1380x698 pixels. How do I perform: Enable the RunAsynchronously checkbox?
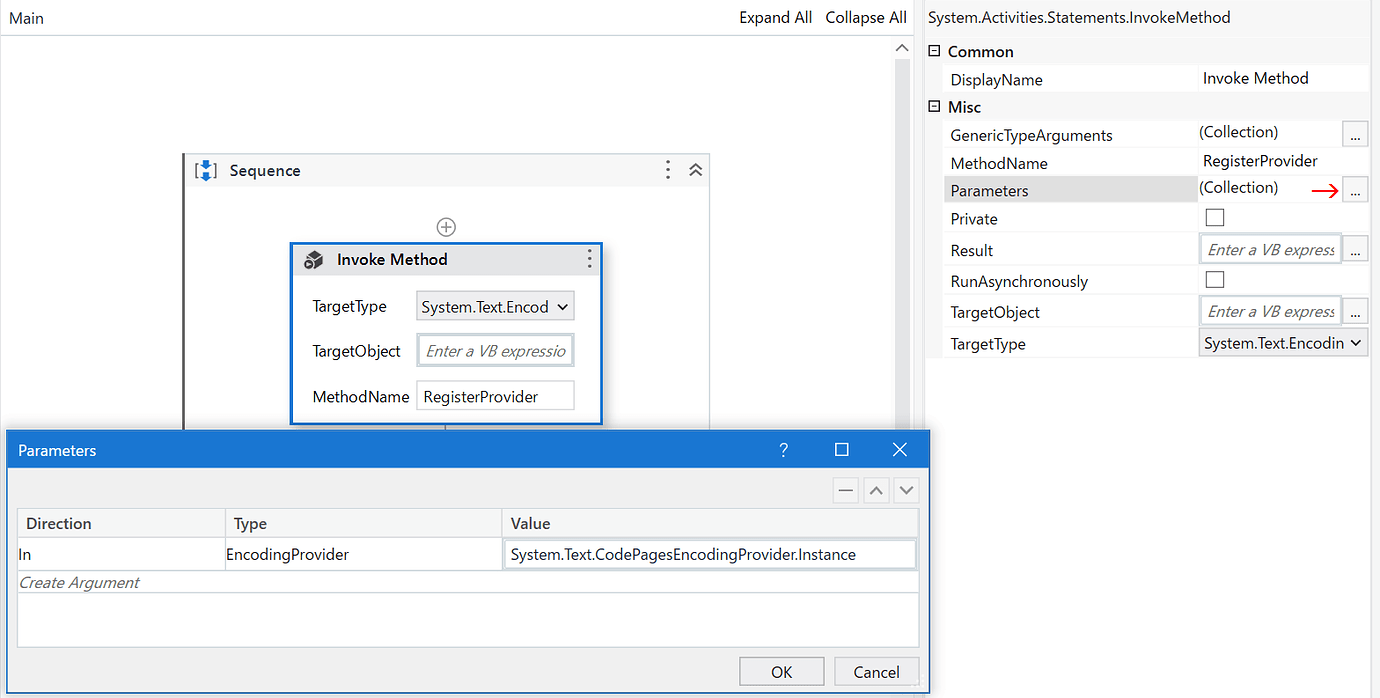1214,279
